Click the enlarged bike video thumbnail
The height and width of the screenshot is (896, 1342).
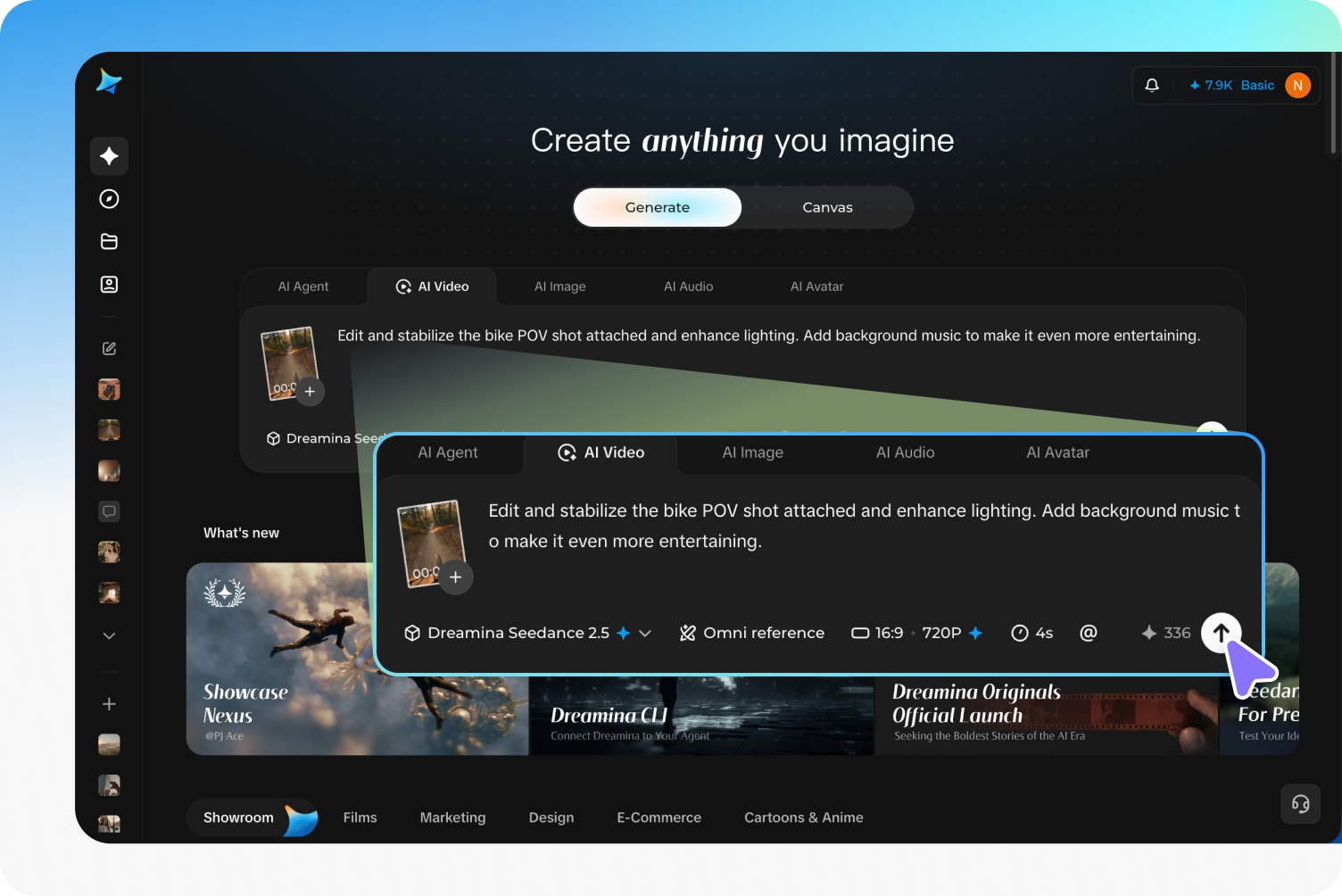(x=432, y=543)
